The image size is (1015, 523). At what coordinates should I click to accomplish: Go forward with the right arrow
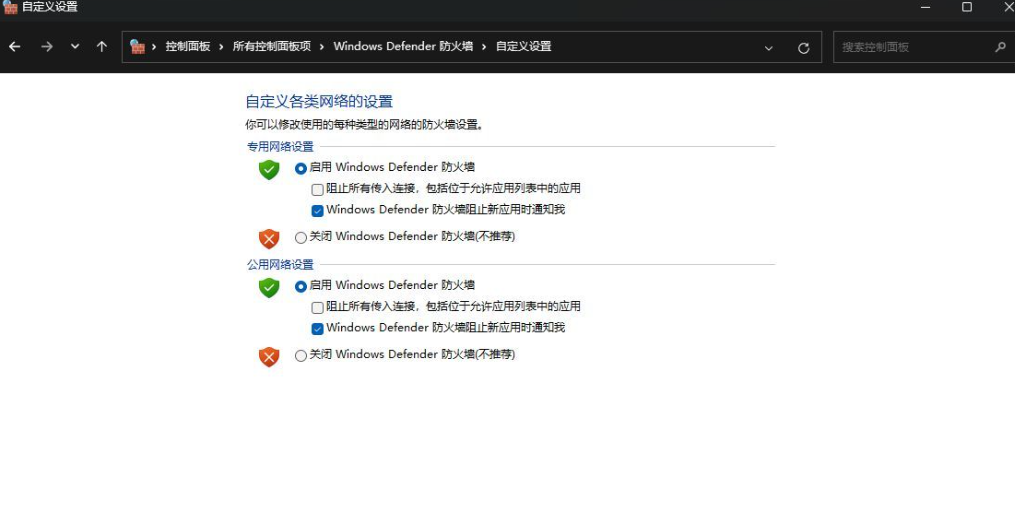pyautogui.click(x=47, y=47)
